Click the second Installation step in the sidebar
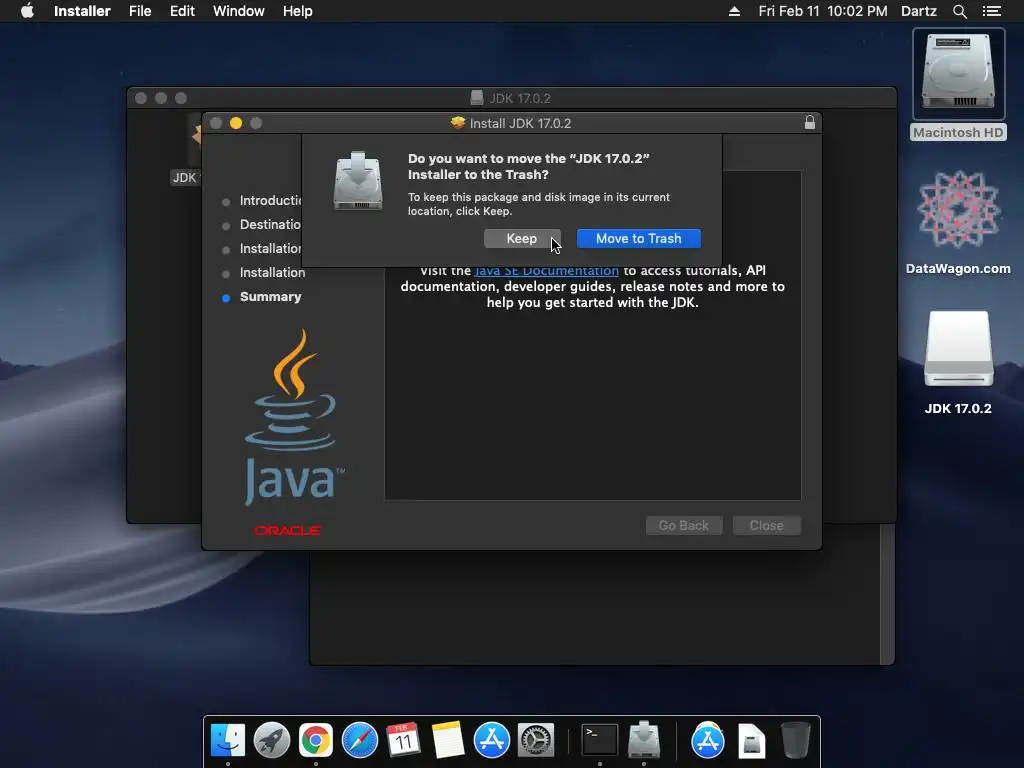1024x768 pixels. point(272,272)
